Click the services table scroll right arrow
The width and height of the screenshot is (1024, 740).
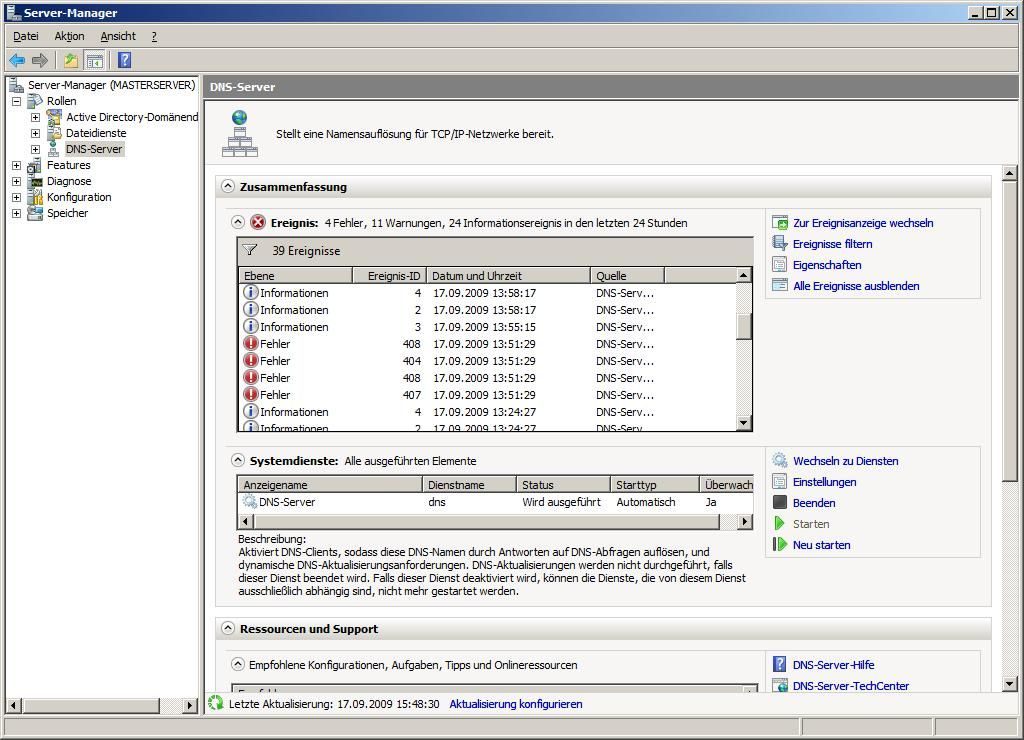click(x=744, y=521)
